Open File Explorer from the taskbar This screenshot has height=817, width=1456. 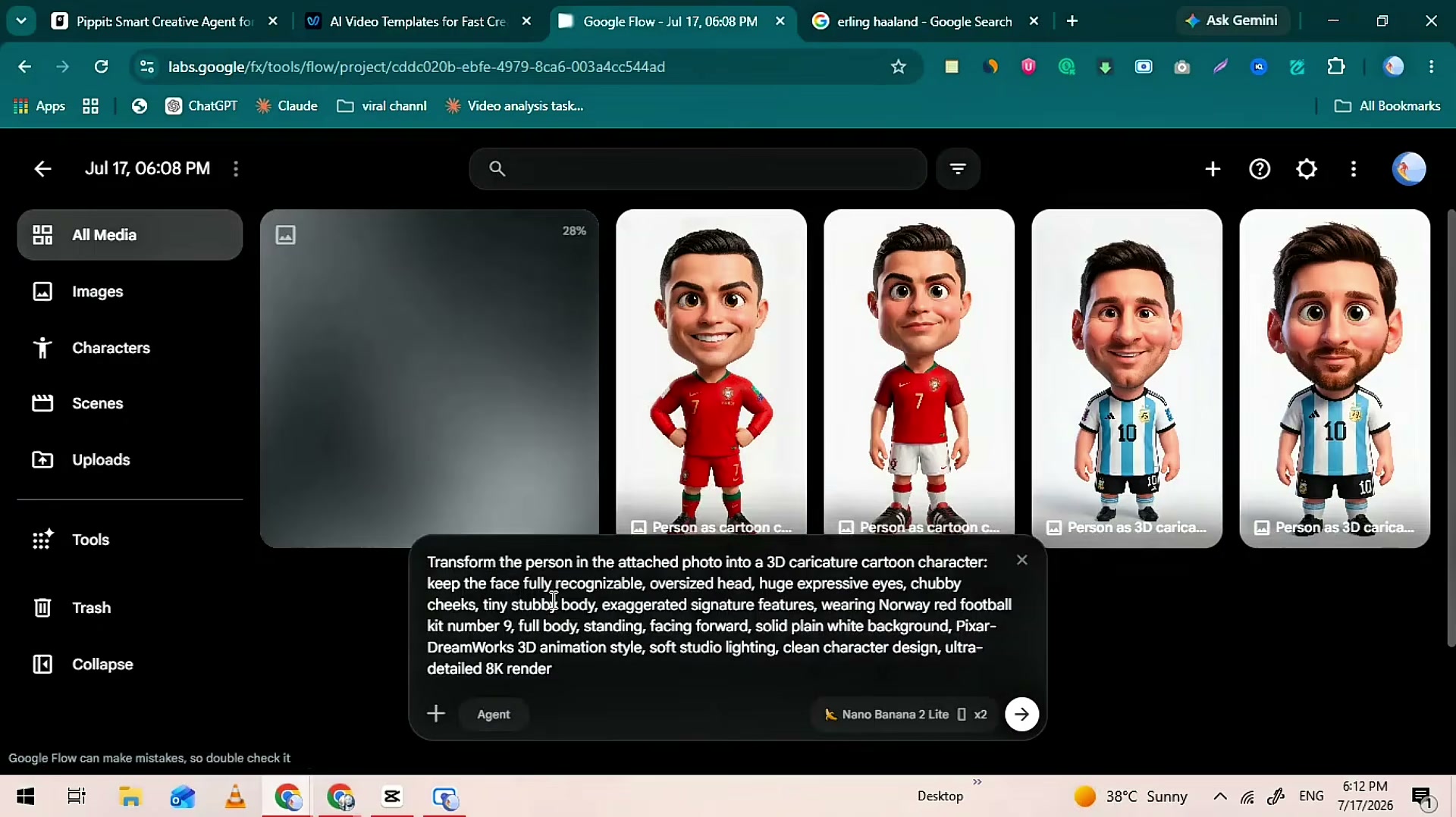click(130, 797)
